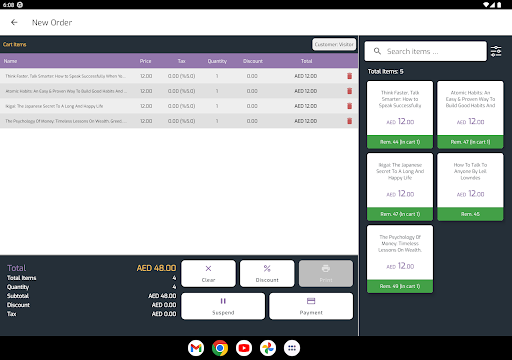Click the Clear cart button
The image size is (512, 360).
click(x=208, y=273)
